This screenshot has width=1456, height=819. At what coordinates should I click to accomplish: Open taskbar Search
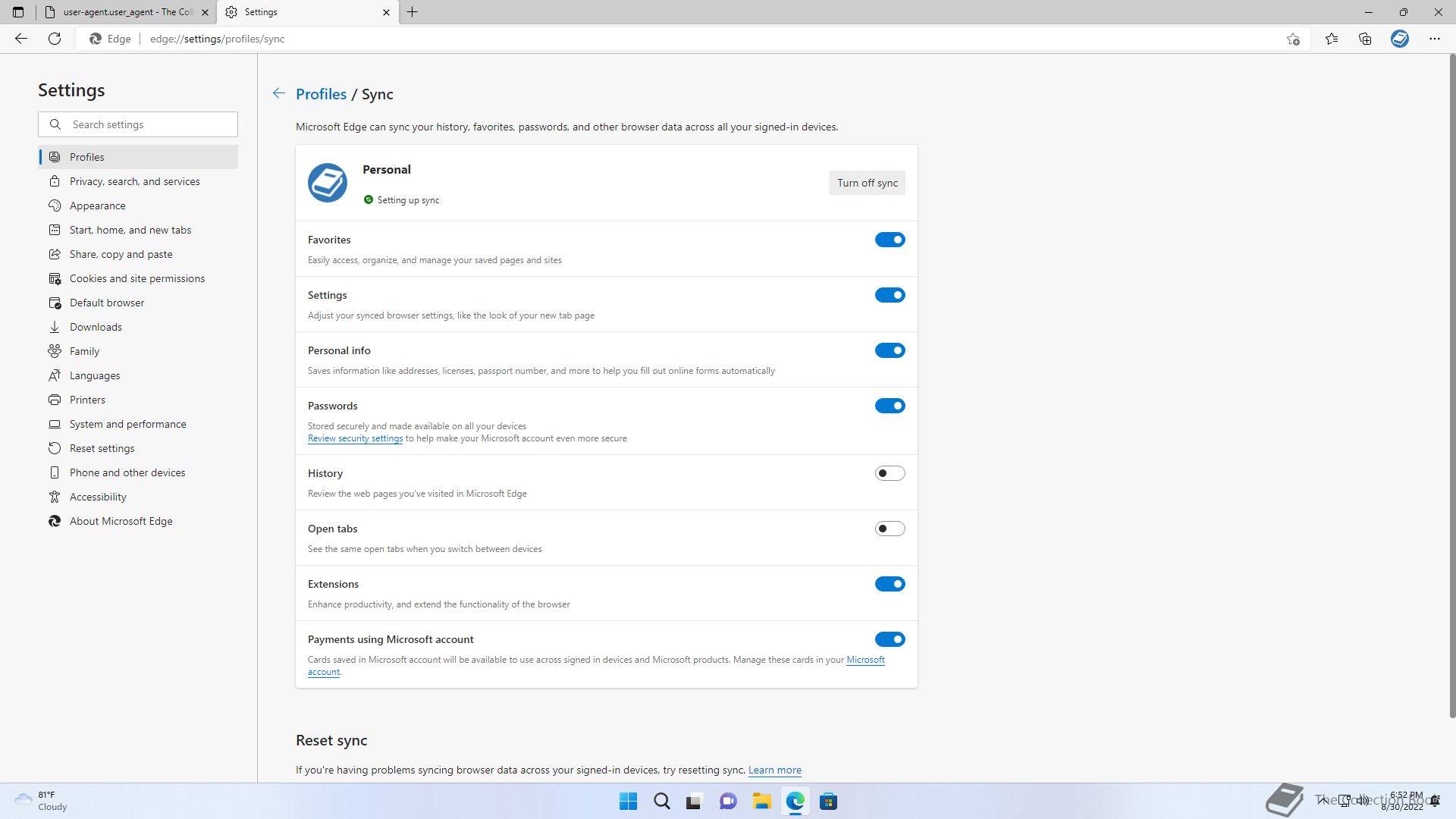pos(662,802)
